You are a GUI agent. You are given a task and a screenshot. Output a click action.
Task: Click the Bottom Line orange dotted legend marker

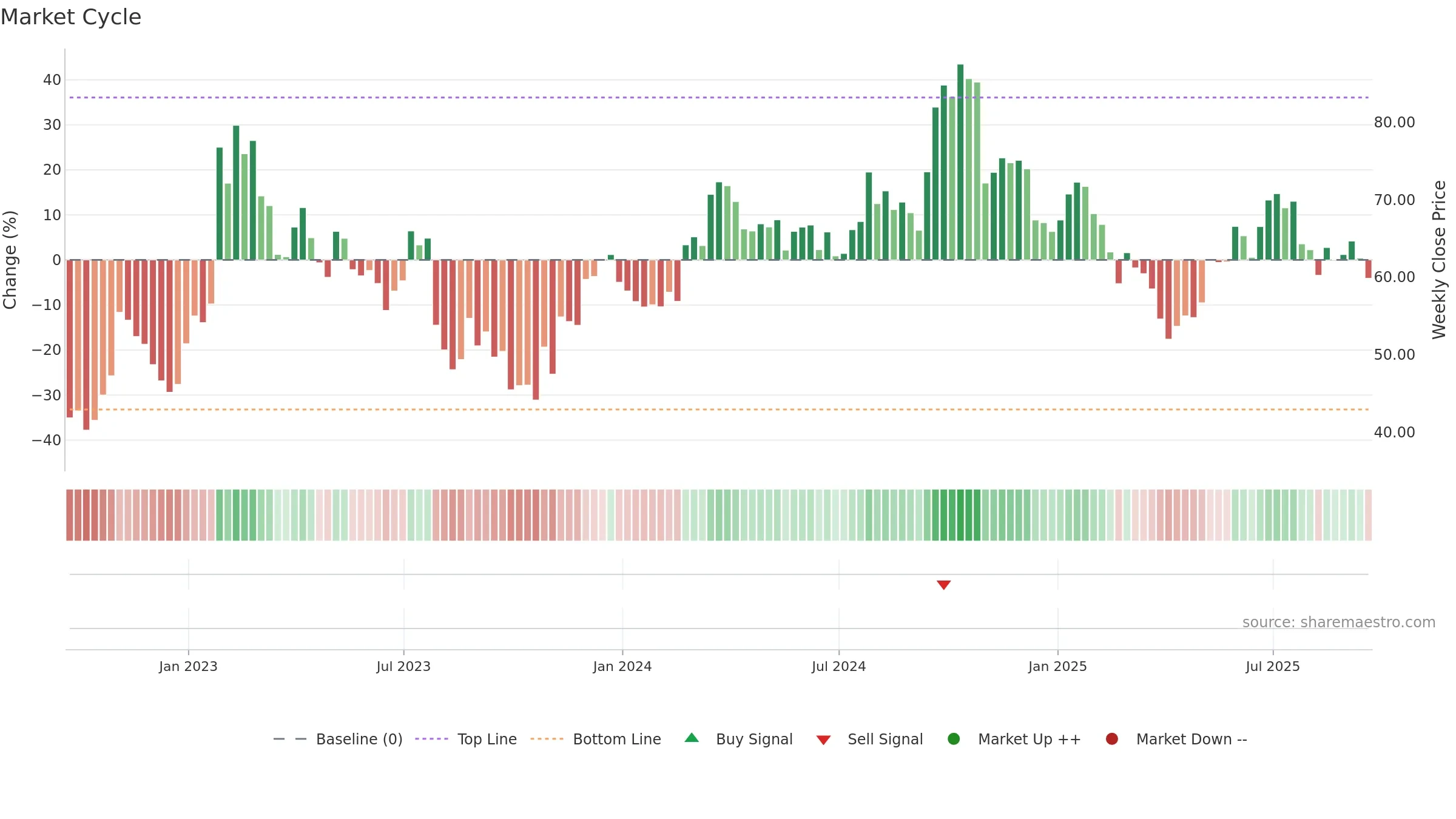(547, 739)
